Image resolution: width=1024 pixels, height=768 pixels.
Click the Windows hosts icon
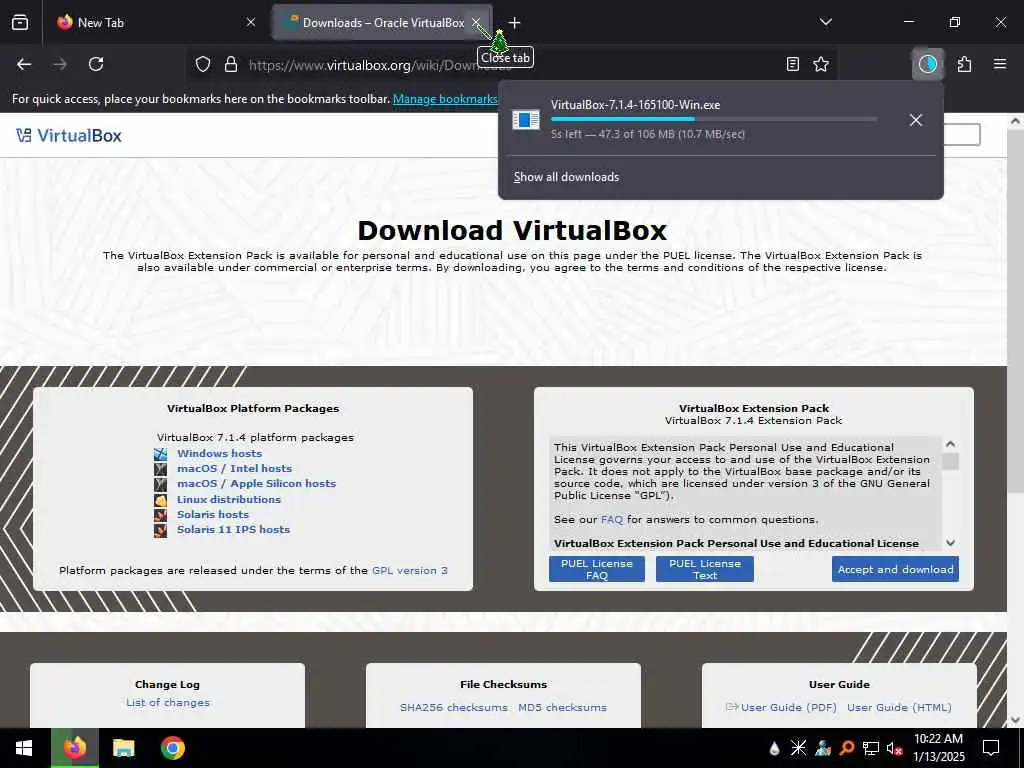[161, 454]
